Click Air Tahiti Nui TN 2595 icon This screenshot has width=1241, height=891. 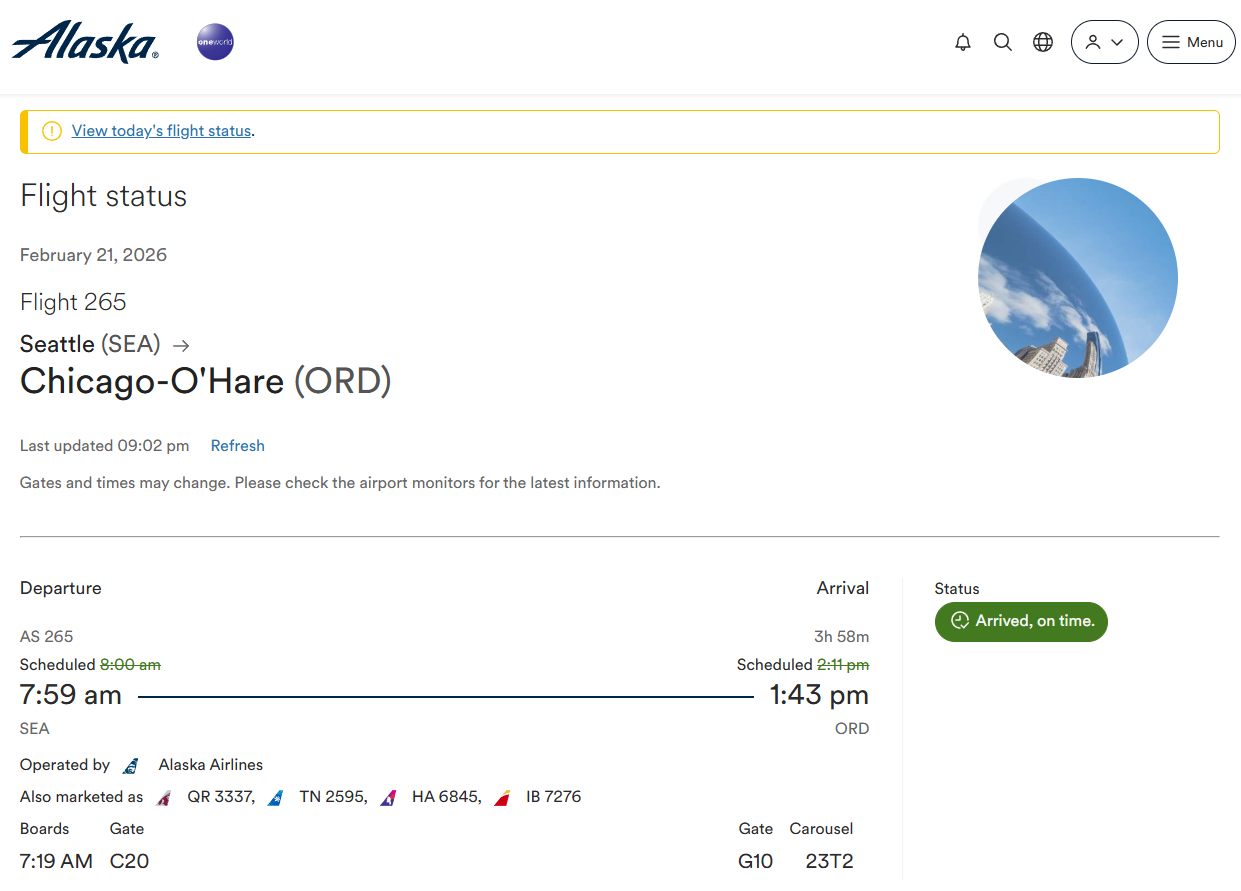point(277,798)
